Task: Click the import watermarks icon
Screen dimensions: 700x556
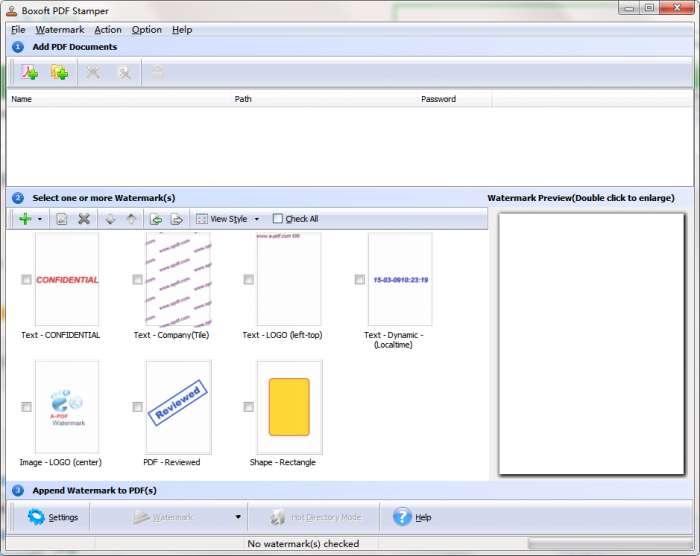Action: [156, 219]
